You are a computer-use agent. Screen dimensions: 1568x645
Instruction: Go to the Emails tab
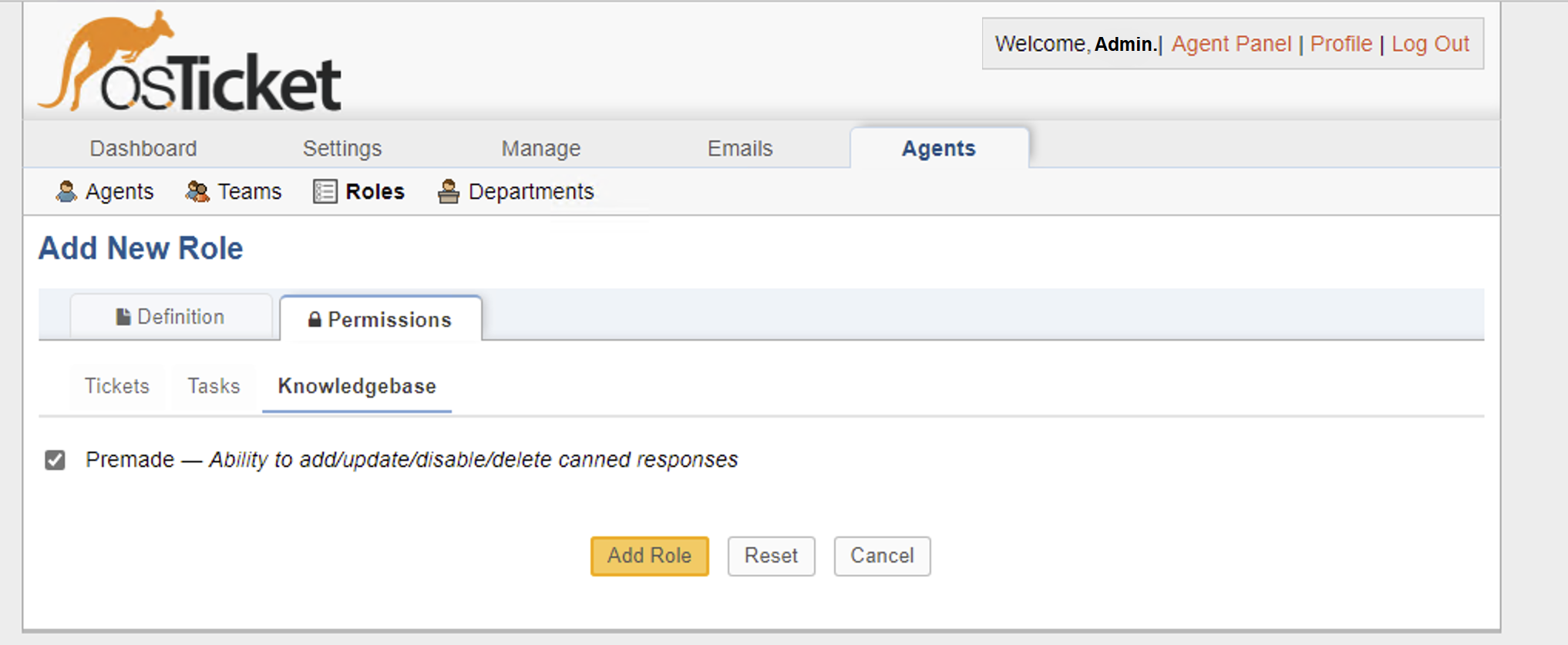[740, 148]
